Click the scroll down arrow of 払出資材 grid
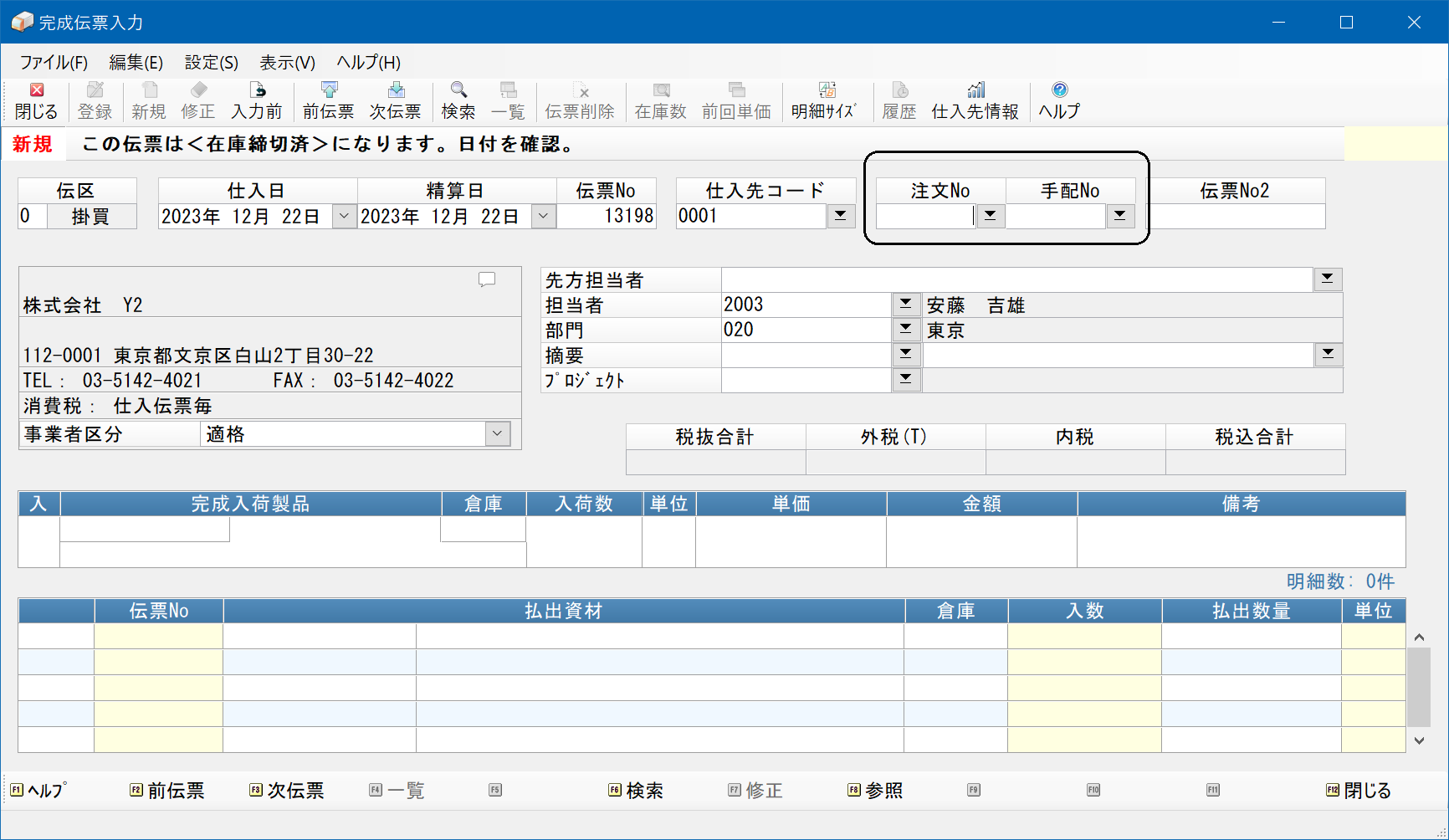The width and height of the screenshot is (1449, 840). pos(1419,740)
